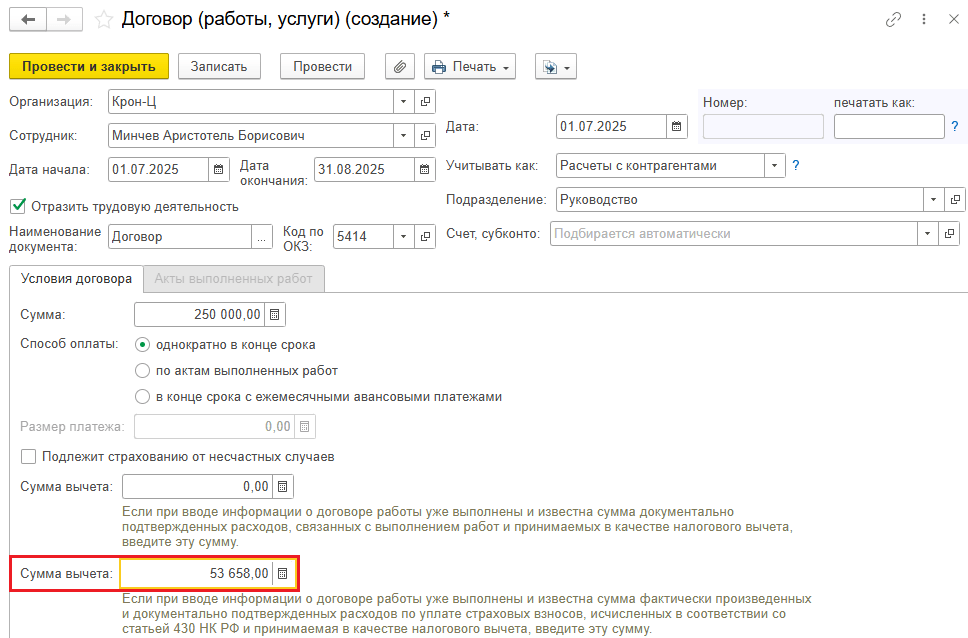Open calendar for Дата окончания field

tap(424, 169)
